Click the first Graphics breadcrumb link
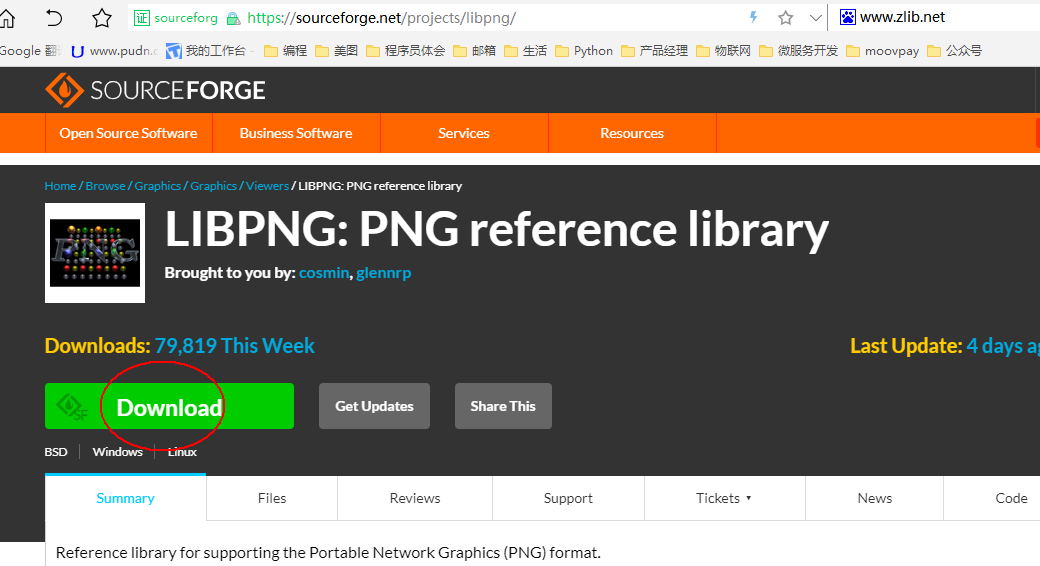Viewport: 1040px width, 566px height. (158, 186)
